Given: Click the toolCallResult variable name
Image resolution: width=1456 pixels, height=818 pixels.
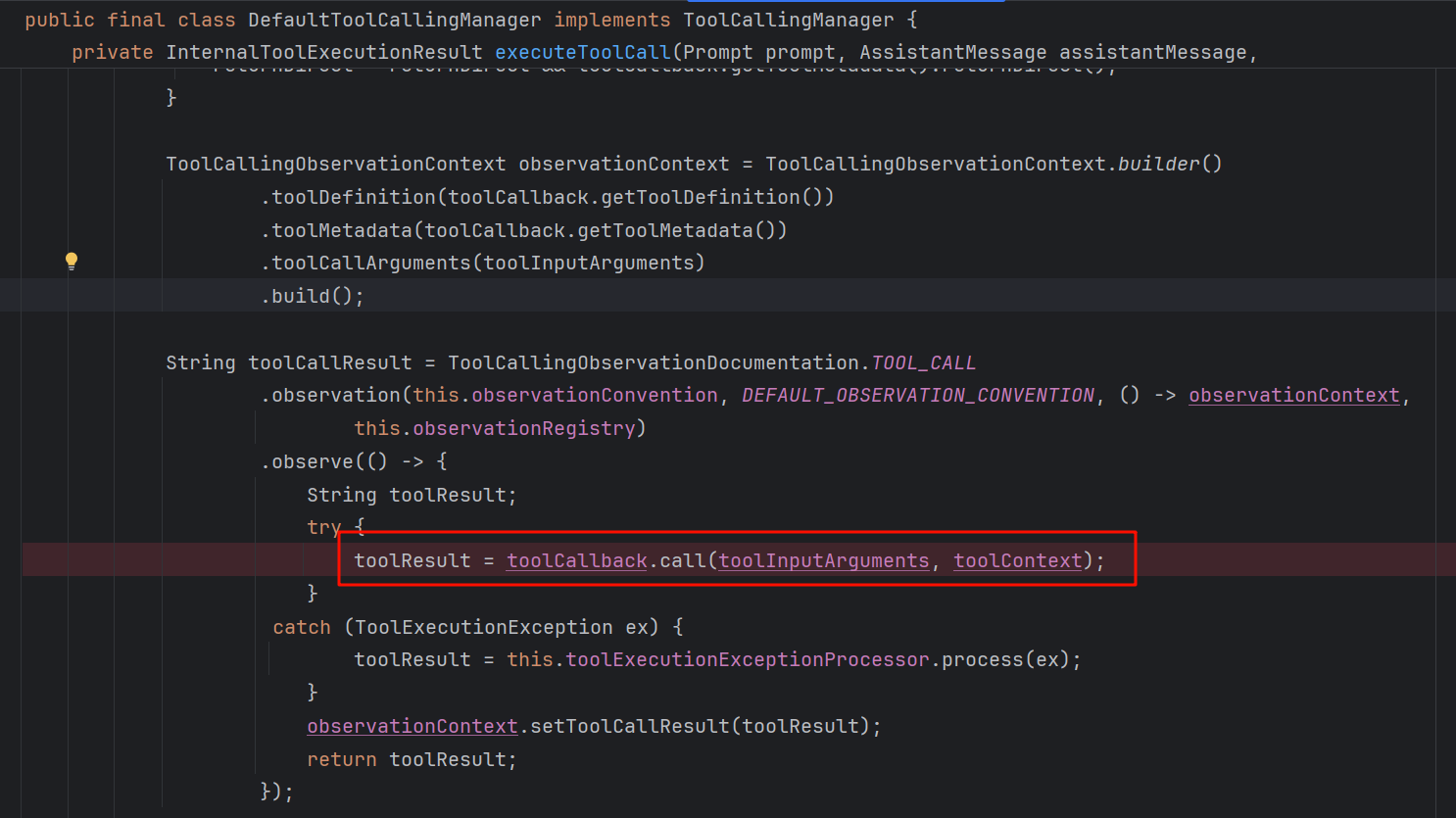Looking at the screenshot, I should tap(330, 362).
